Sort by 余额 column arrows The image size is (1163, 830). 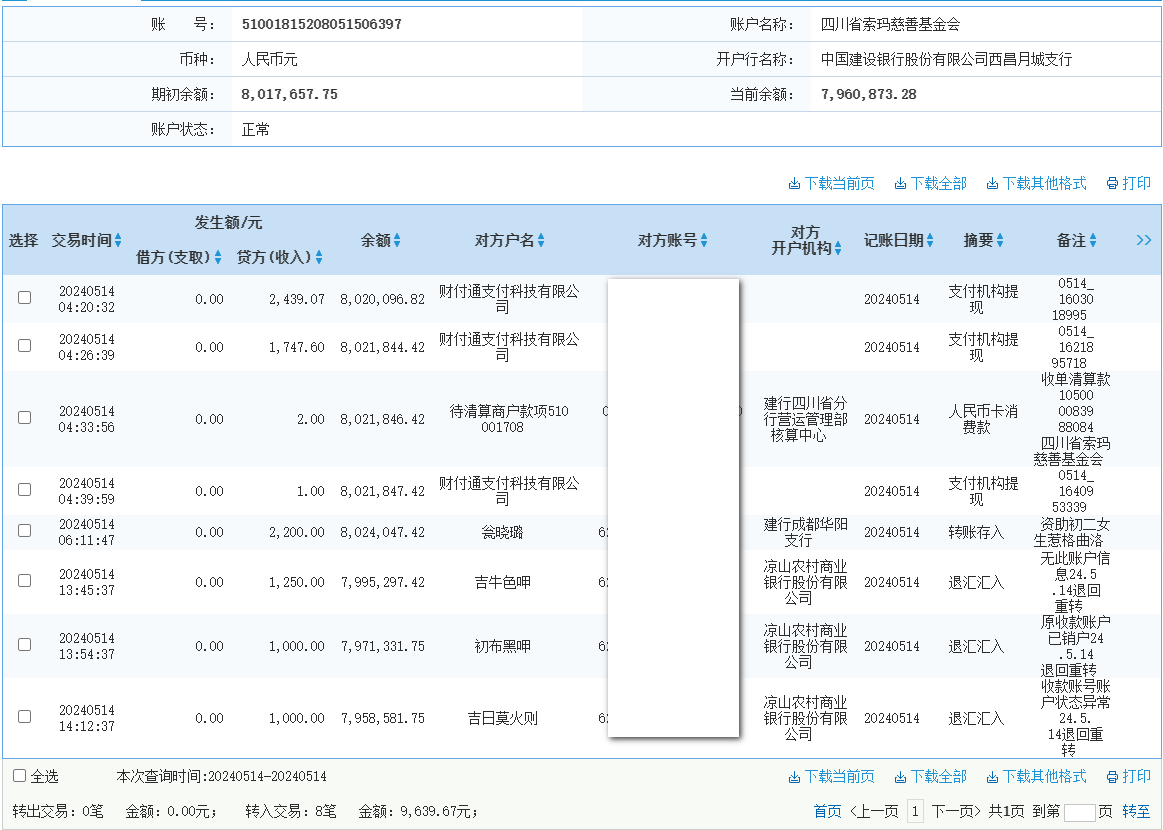397,240
